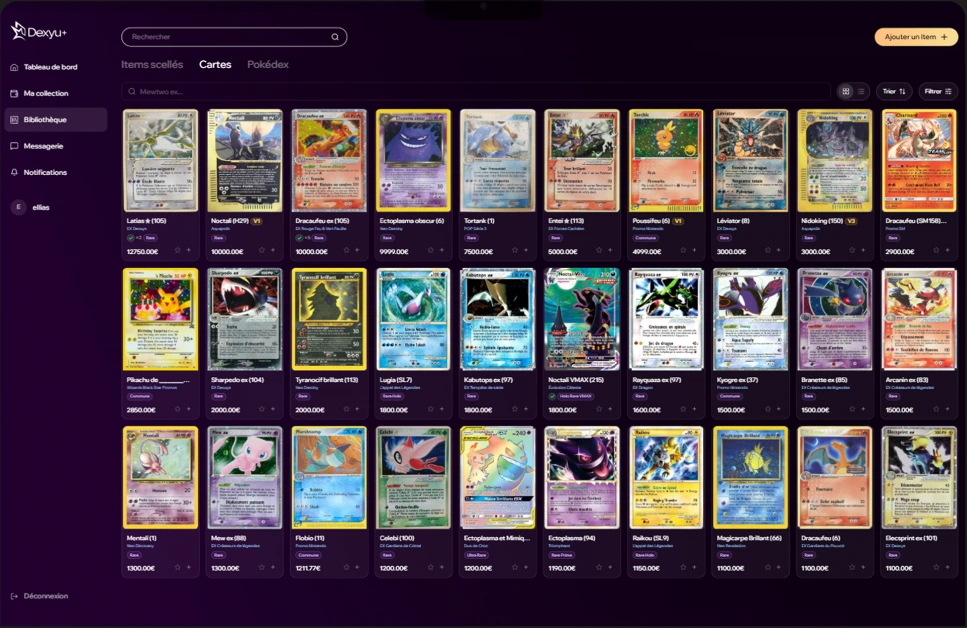Open the Latias ★ card image

pyautogui.click(x=160, y=161)
